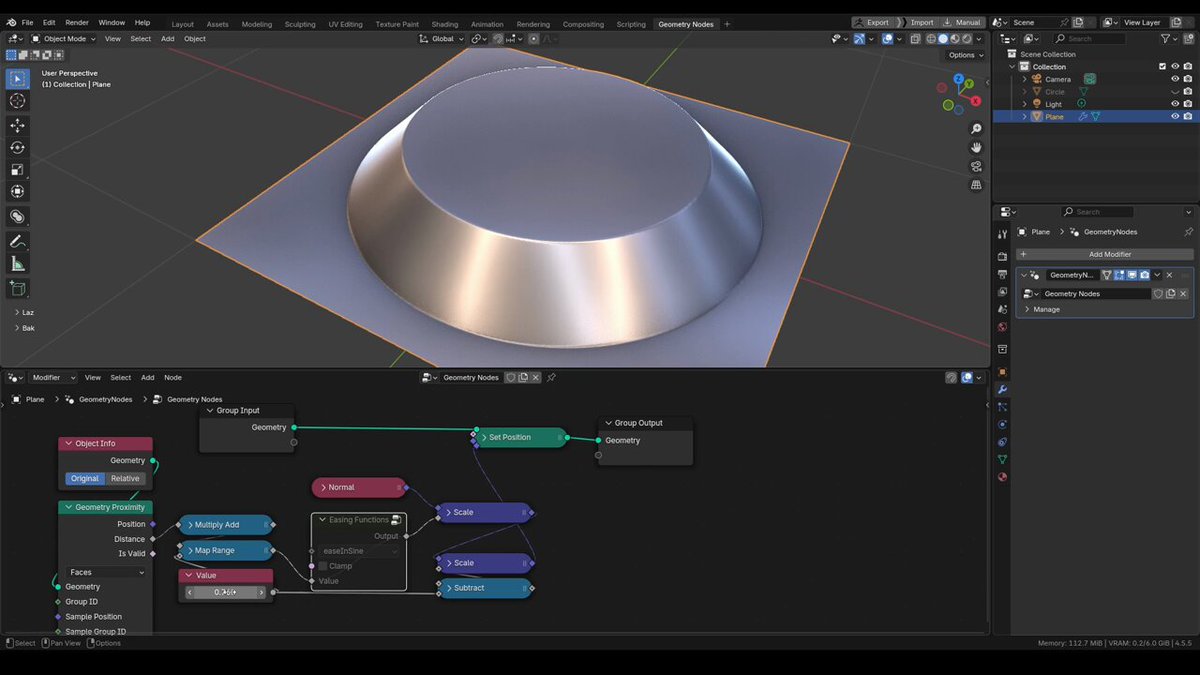Enable the Clamp checkbox in Easing Functions

tap(323, 566)
